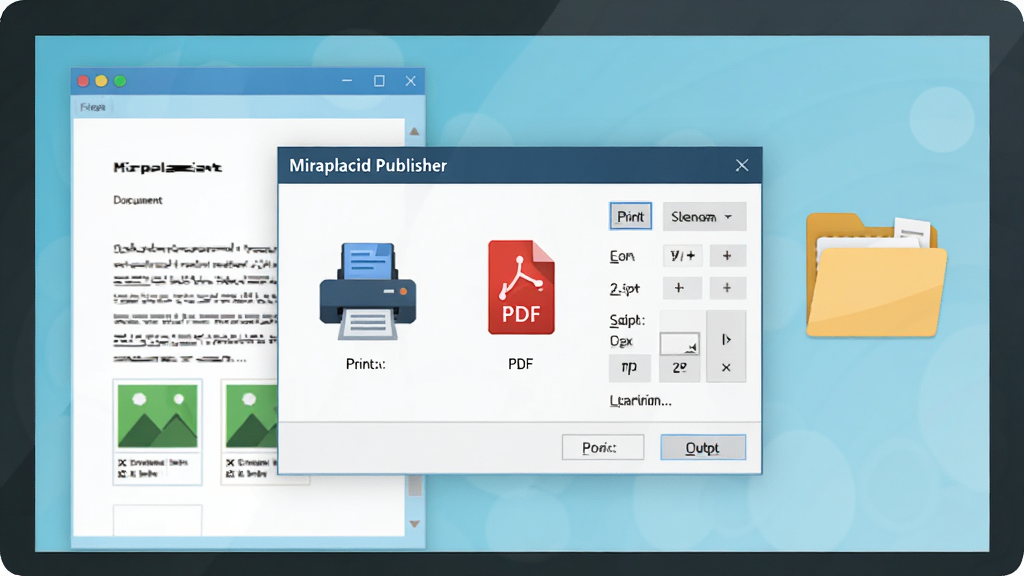Select the first landscape image thumbnail
The image size is (1024, 576).
point(157,416)
